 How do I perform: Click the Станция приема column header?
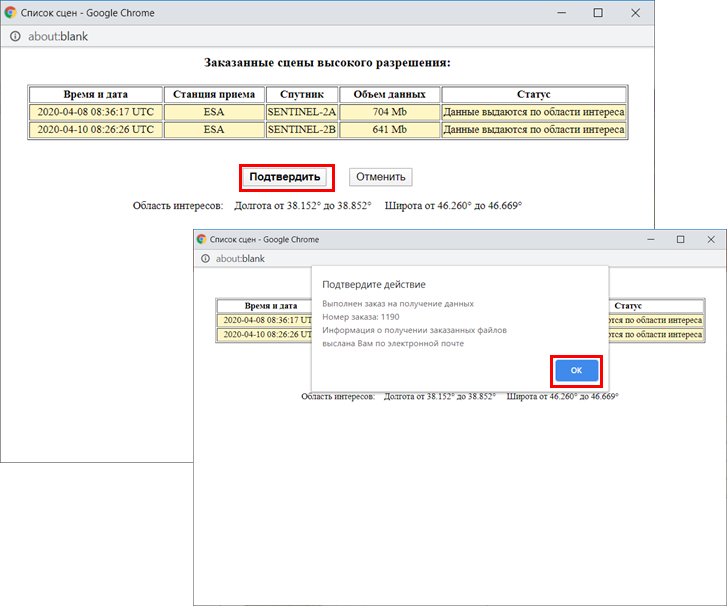pyautogui.click(x=213, y=94)
